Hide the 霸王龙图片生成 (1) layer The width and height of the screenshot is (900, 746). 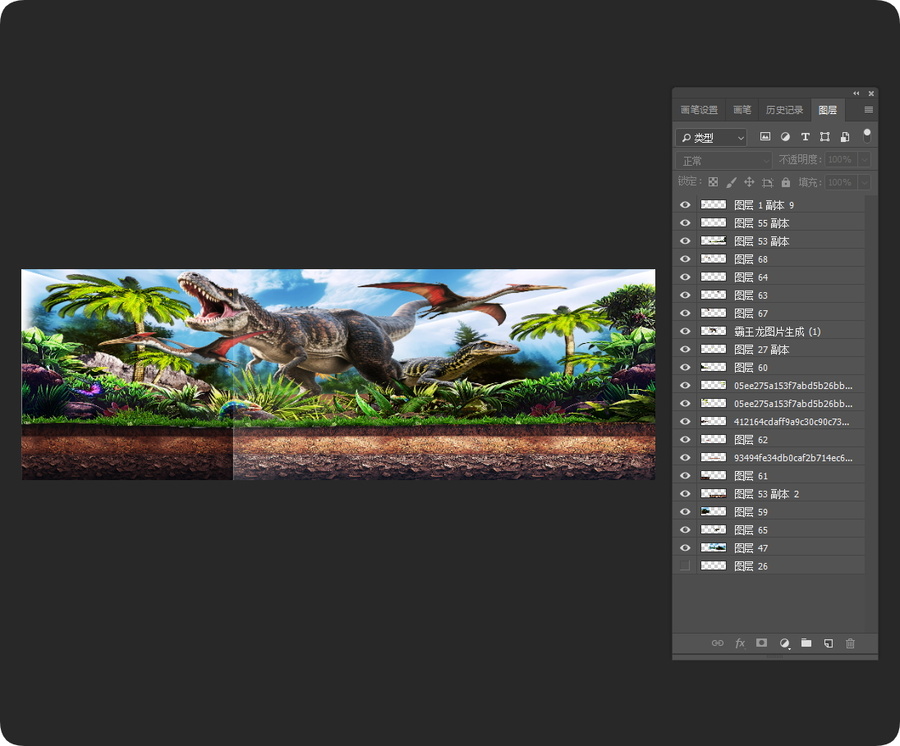tap(685, 331)
